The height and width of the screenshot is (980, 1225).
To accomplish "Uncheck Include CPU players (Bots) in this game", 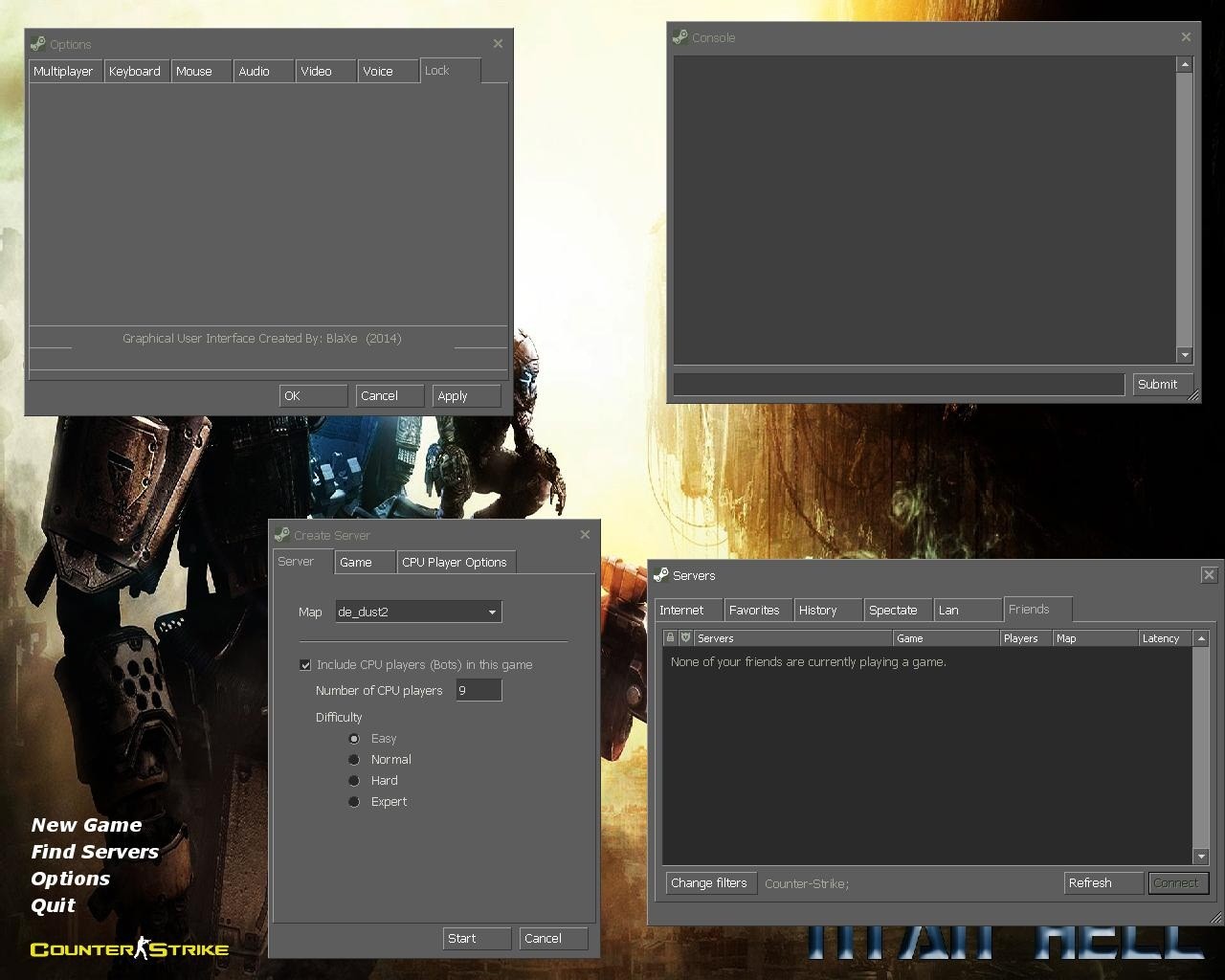I will 306,664.
